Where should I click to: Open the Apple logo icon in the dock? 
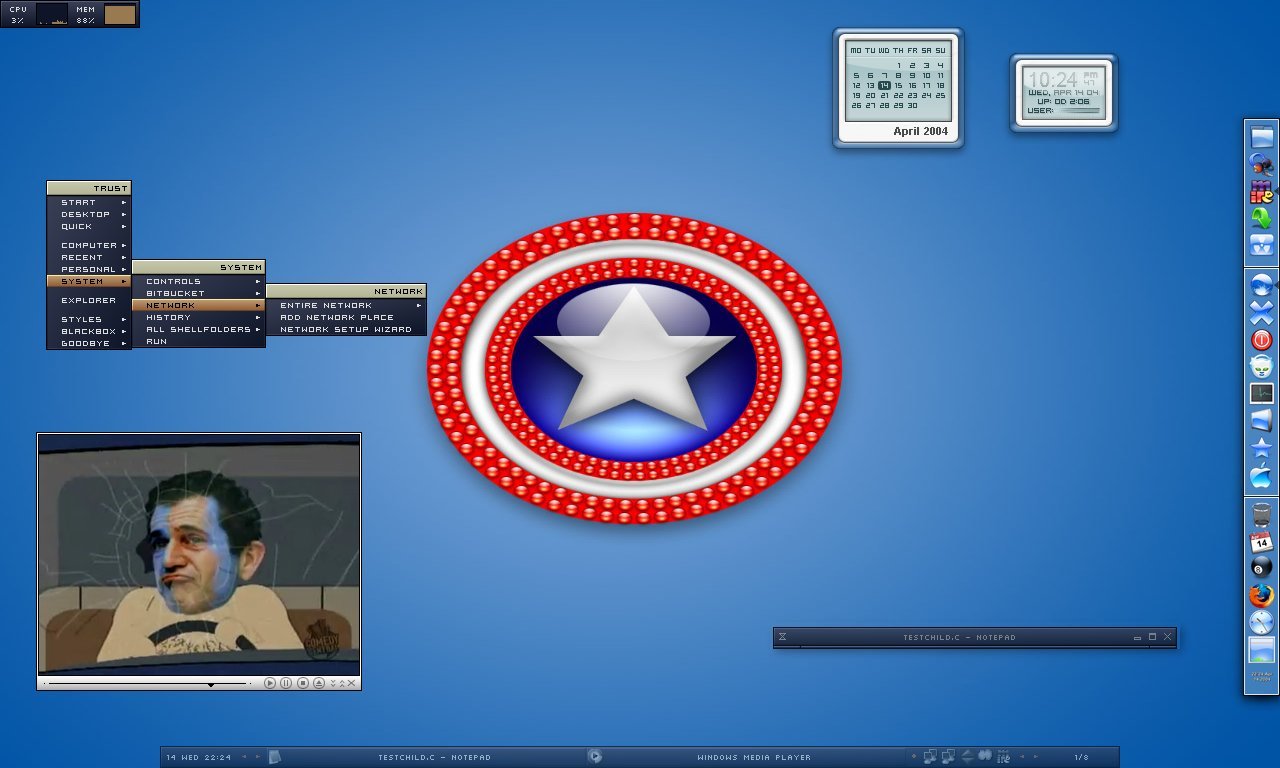point(1261,476)
